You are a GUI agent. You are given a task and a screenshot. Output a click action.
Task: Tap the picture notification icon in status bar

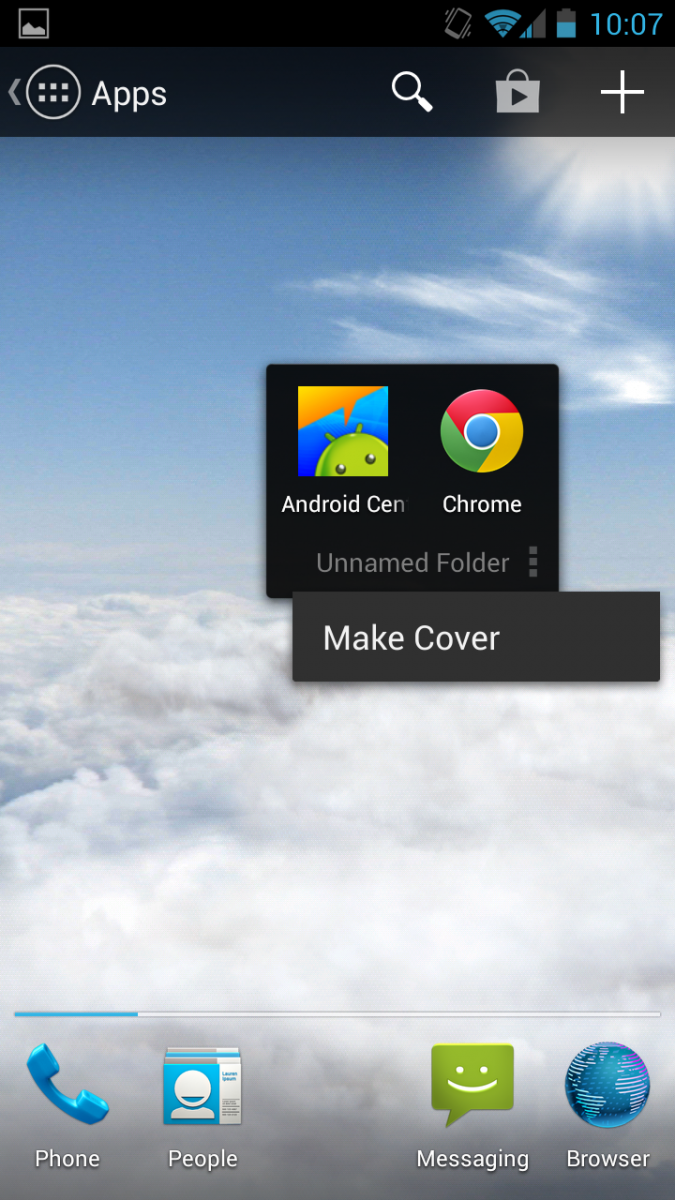click(33, 23)
